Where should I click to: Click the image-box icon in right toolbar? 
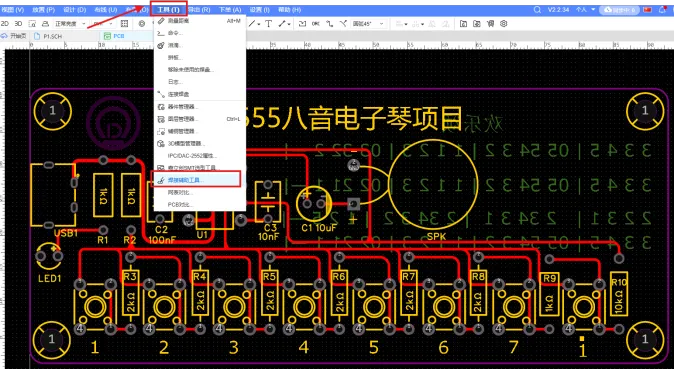tap(477, 24)
